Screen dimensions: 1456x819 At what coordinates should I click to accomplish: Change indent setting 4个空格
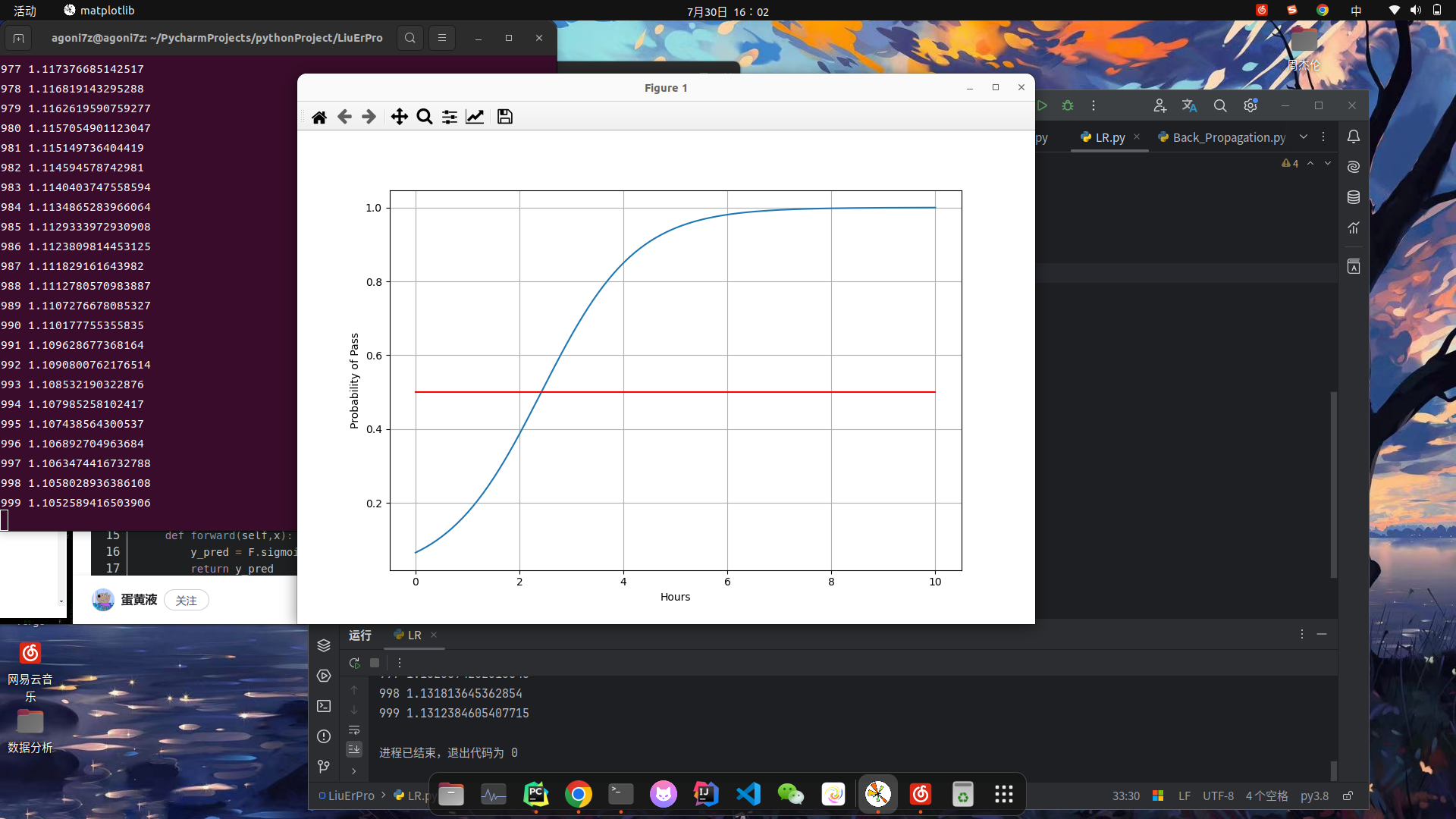coord(1266,795)
